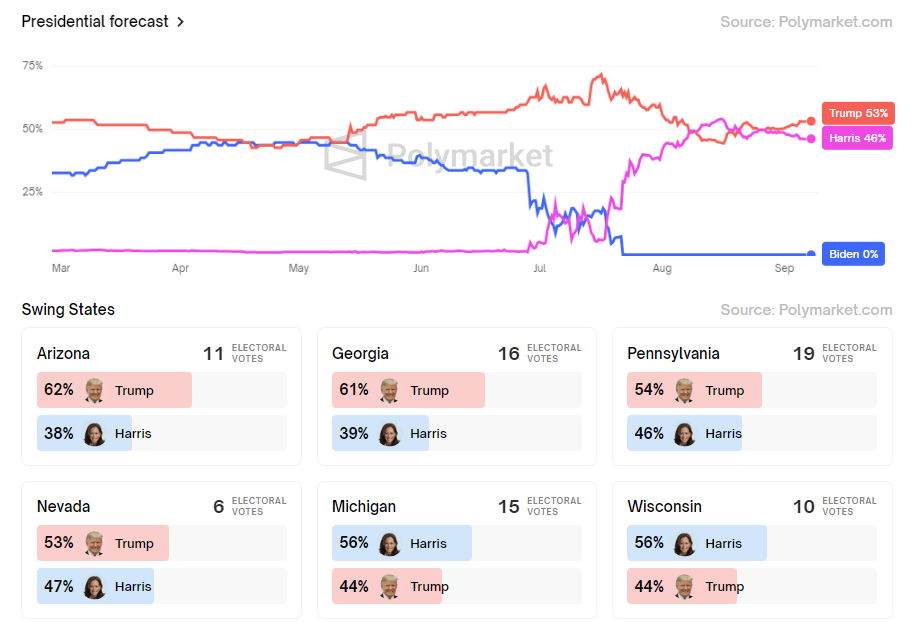This screenshot has height=622, width=915.
Task: Click the Trump 53% line label
Action: (857, 113)
